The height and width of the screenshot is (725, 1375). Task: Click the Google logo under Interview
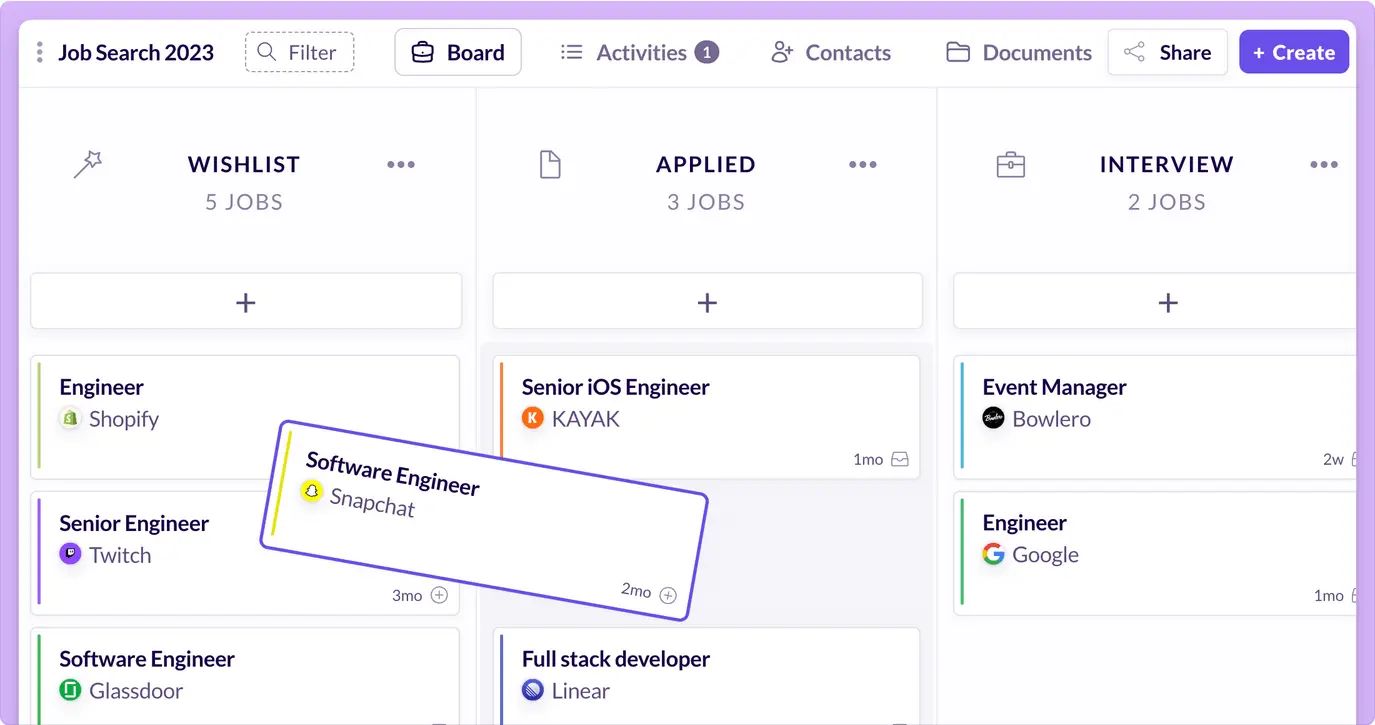[992, 554]
